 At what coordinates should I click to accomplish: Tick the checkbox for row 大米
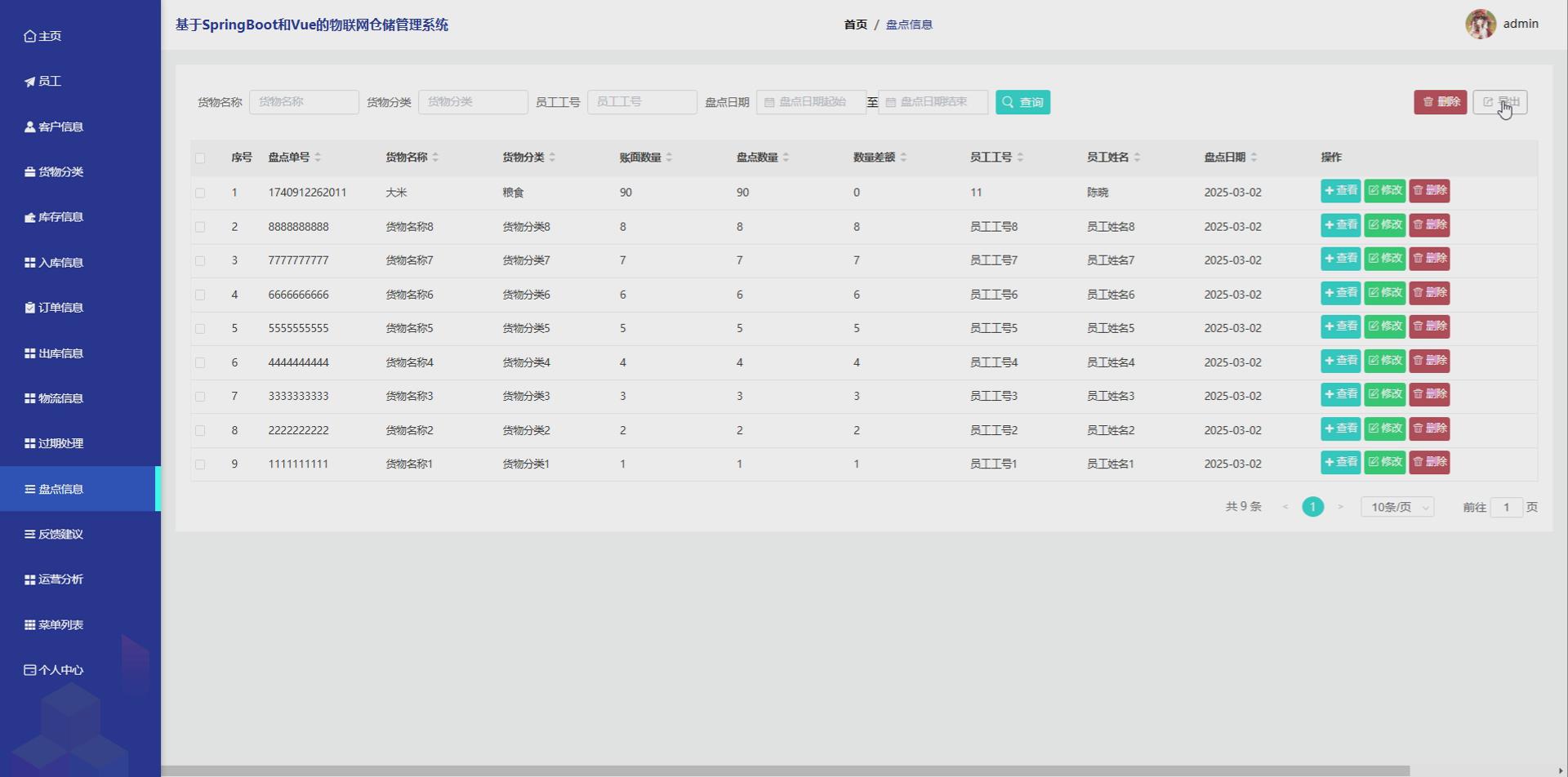pos(201,193)
